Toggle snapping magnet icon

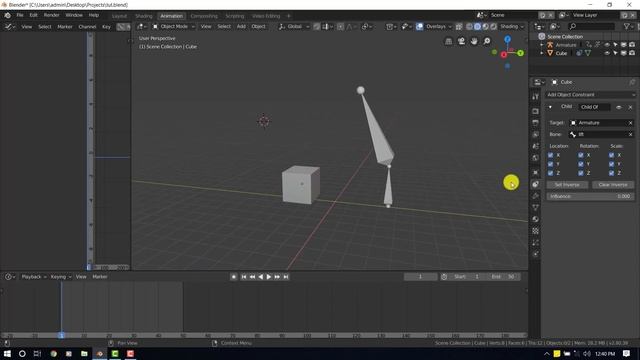(x=317, y=27)
